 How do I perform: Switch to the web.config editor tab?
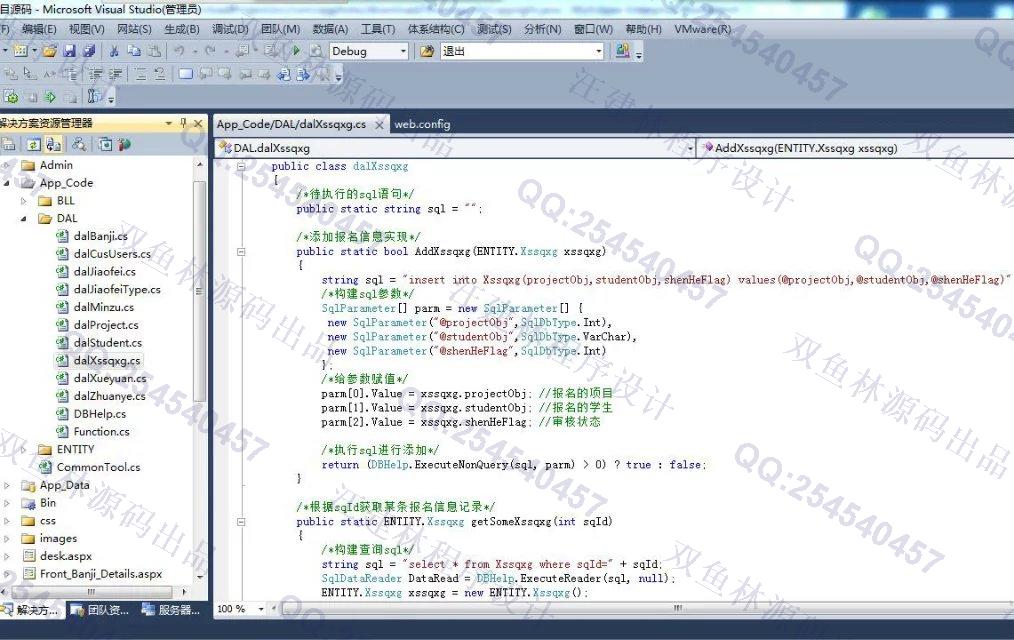422,124
